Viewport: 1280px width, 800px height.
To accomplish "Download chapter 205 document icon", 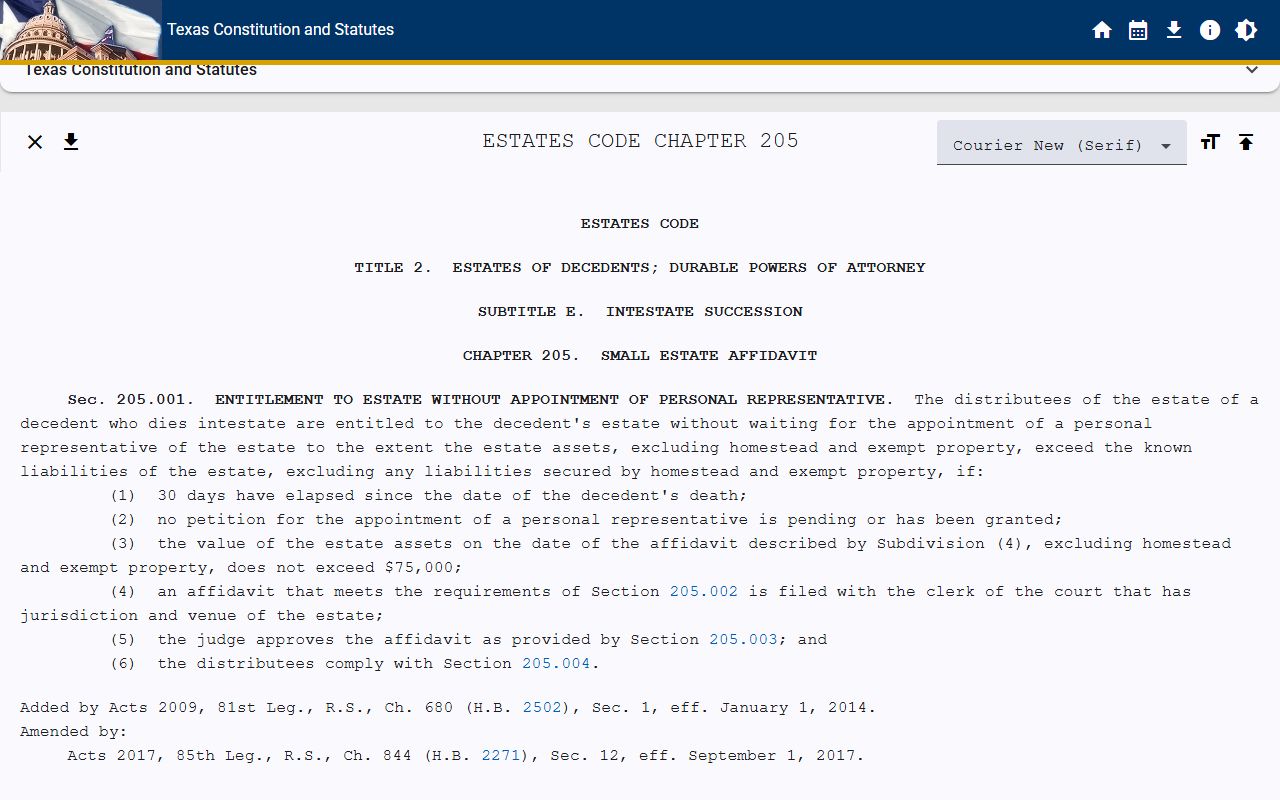I will [71, 142].
